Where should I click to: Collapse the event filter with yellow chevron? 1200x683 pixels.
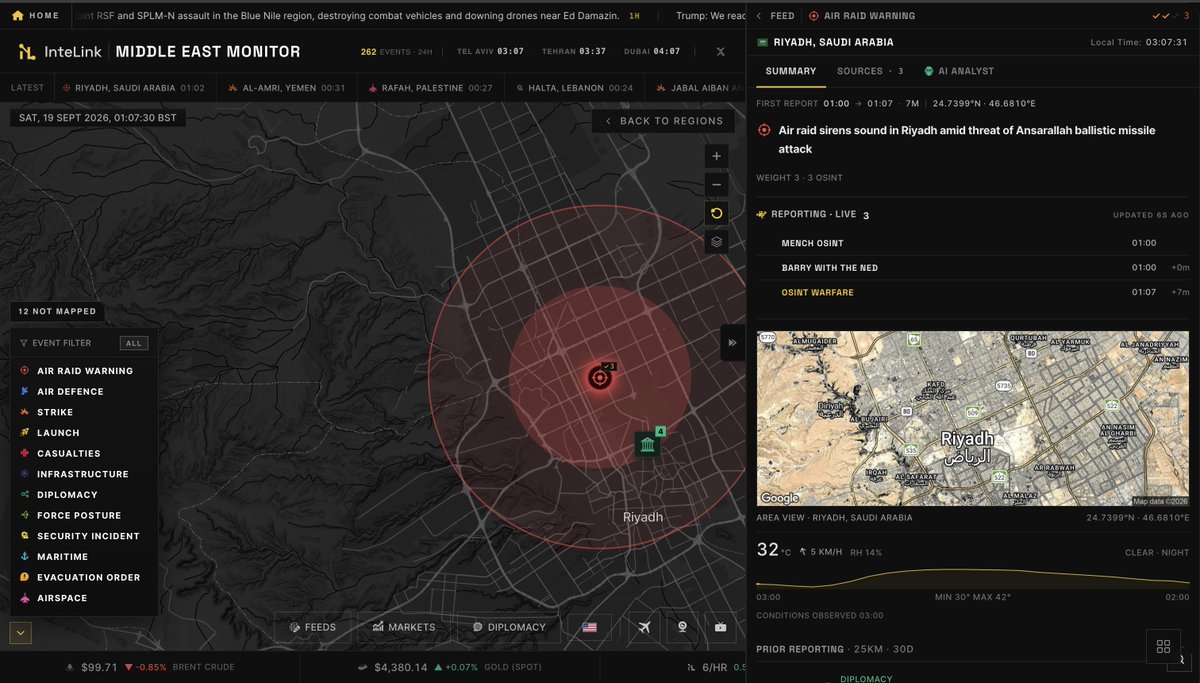coord(21,633)
